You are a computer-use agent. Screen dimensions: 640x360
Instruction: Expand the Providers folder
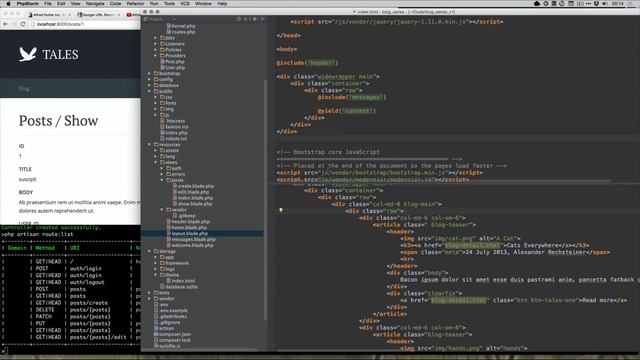[x=156, y=56]
